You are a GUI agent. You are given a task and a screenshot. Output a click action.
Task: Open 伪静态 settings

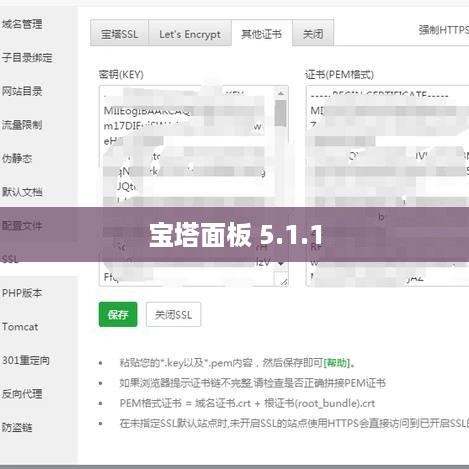coord(17,158)
